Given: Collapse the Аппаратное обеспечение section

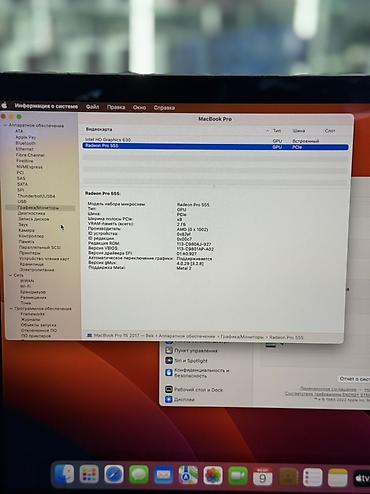Looking at the screenshot, I should pos(5,125).
